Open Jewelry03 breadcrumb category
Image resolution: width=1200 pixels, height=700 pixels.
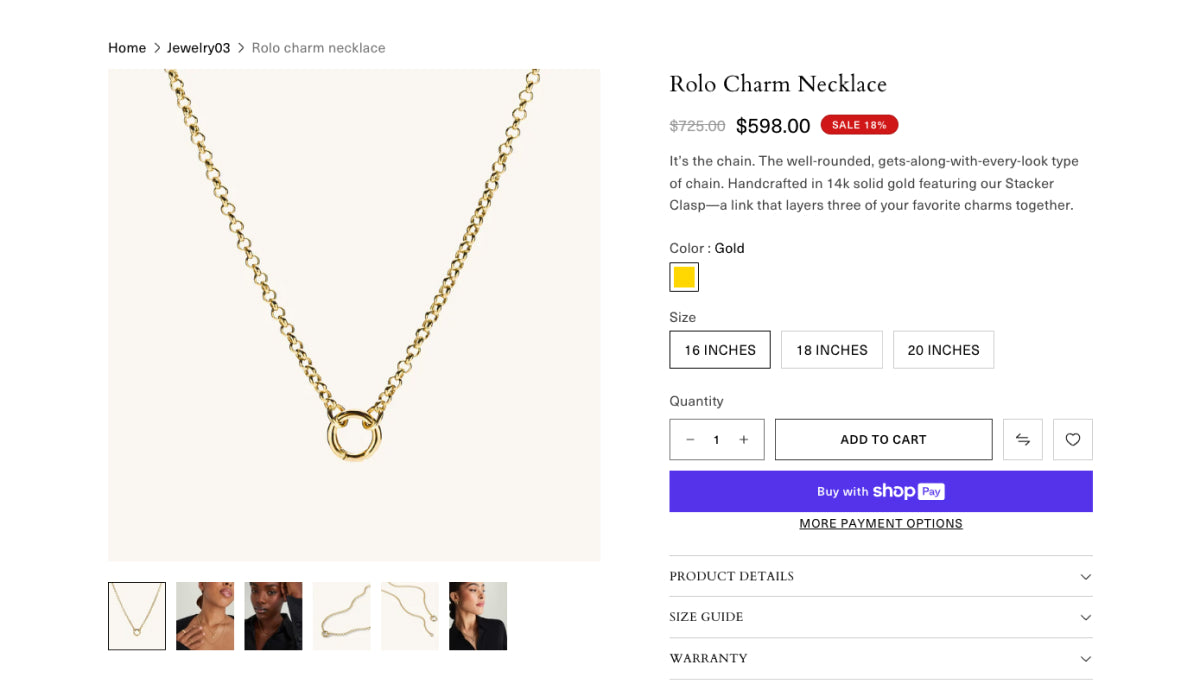click(x=199, y=48)
